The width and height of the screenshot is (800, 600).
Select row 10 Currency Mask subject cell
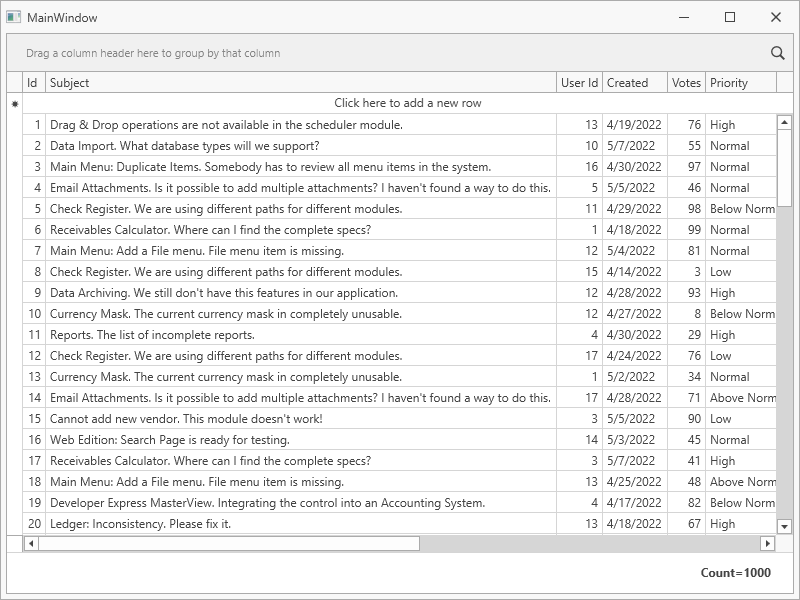point(301,314)
